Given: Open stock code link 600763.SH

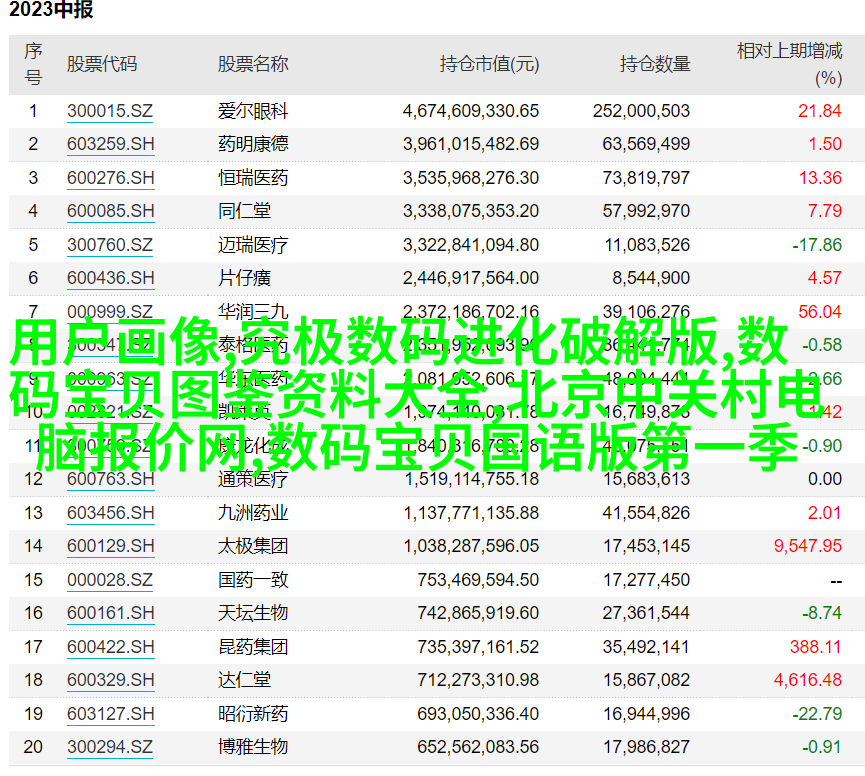Looking at the screenshot, I should [x=110, y=479].
